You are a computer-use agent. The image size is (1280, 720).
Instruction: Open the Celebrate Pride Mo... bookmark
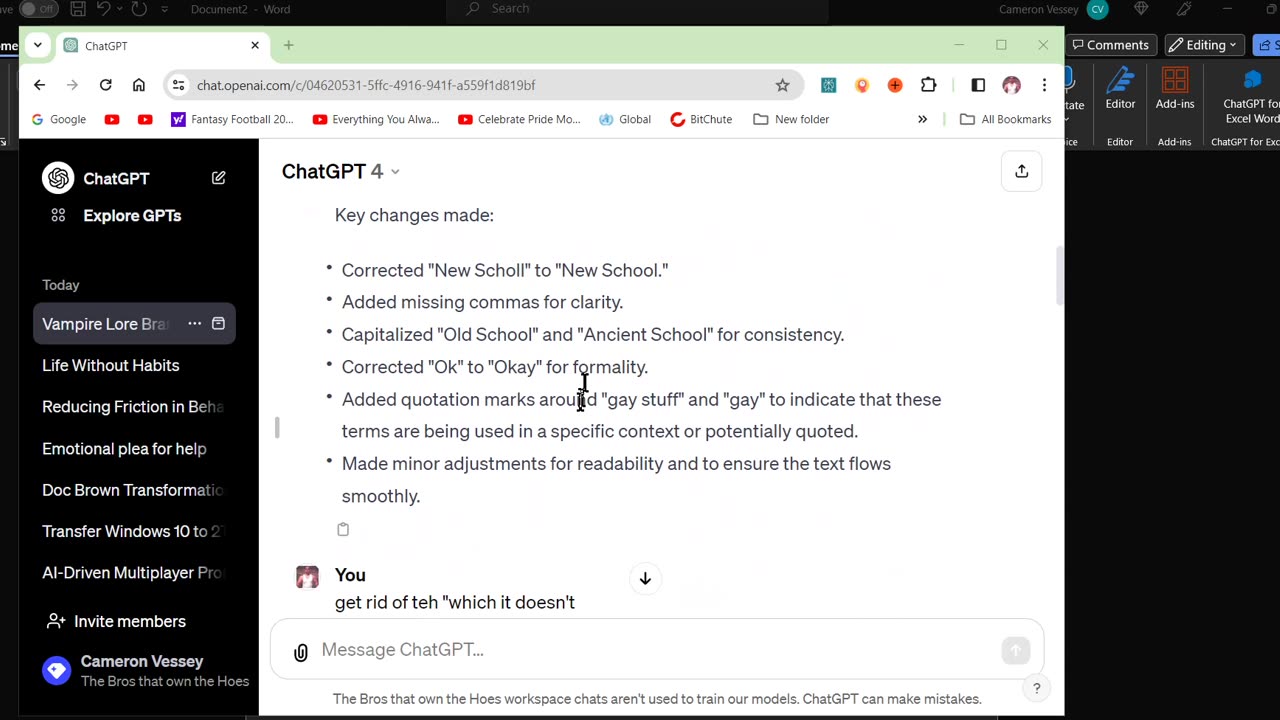(519, 119)
